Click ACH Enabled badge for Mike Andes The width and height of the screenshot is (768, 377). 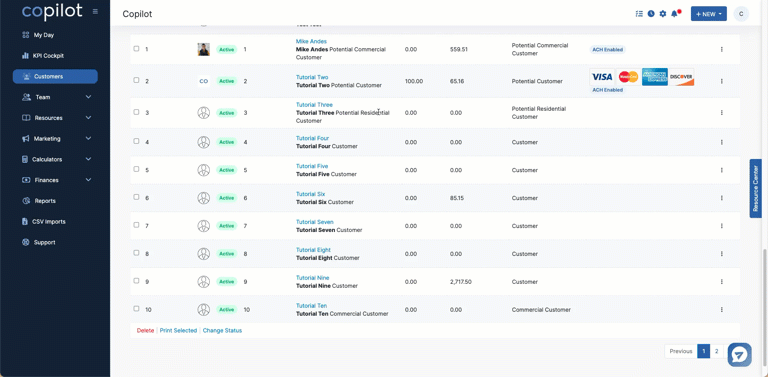click(607, 49)
